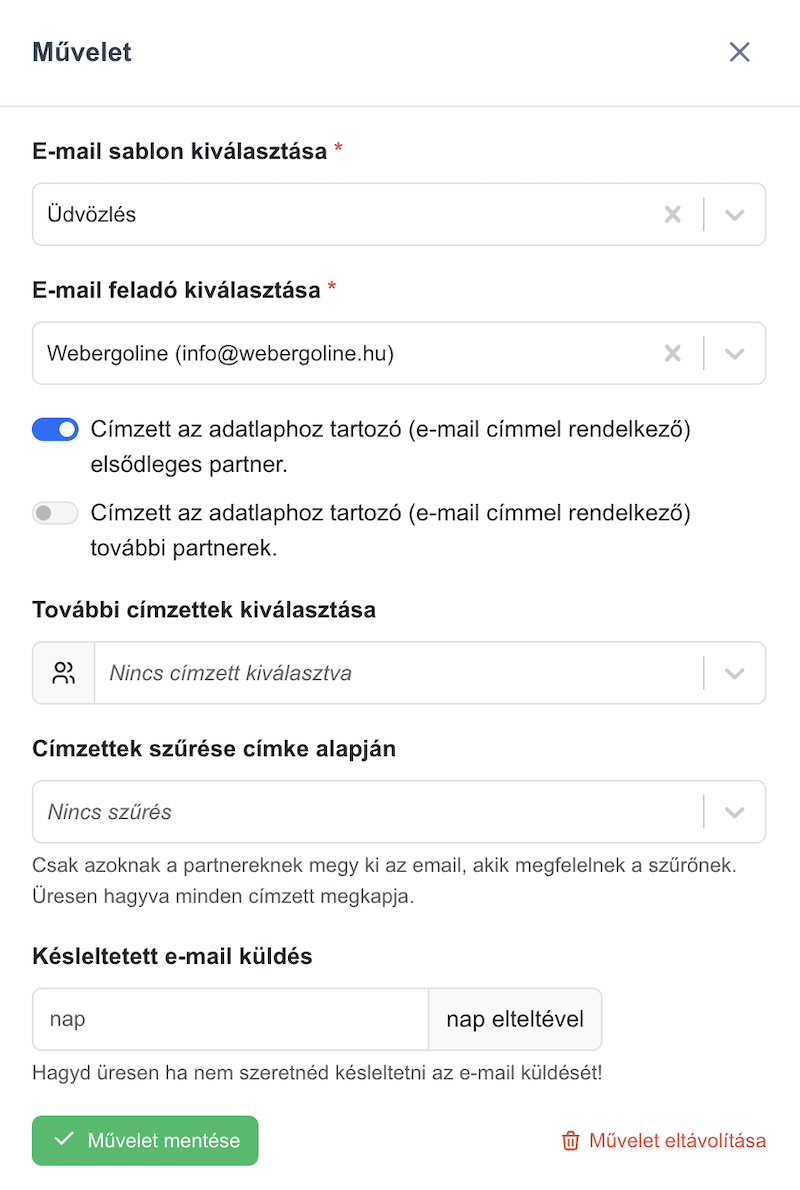Viewport: 800px width, 1190px height.
Task: Click the nap elteltével suffix label
Action: click(515, 1019)
